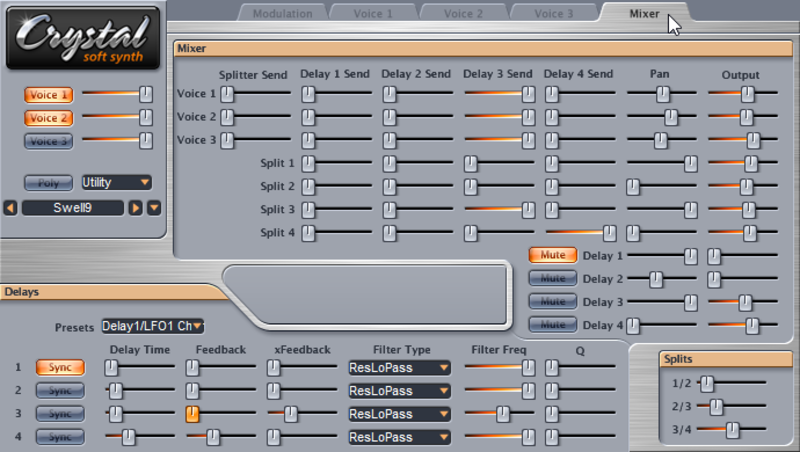
Task: Mute the Delay 3 line
Action: pos(553,302)
